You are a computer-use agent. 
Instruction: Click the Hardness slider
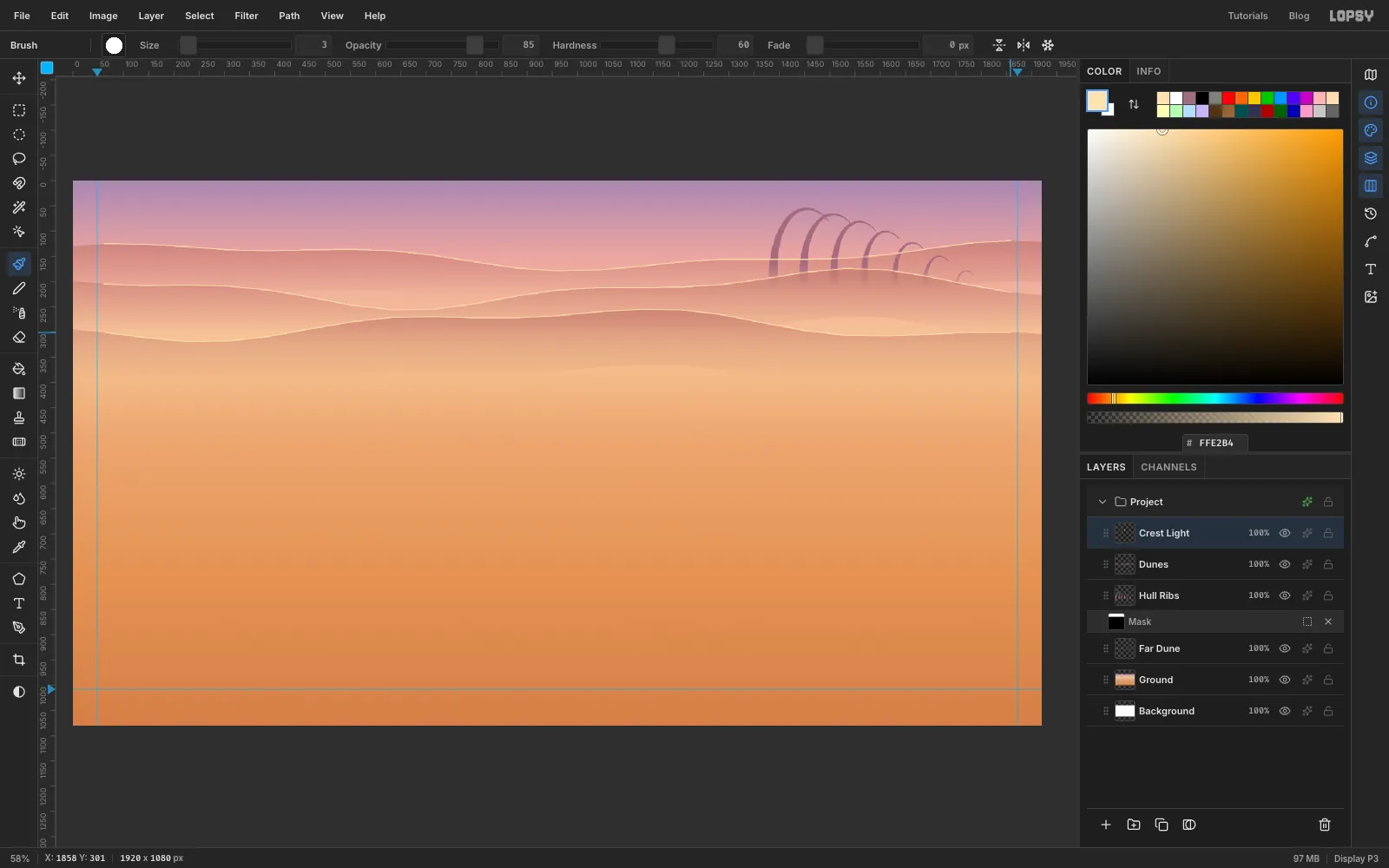coord(656,45)
